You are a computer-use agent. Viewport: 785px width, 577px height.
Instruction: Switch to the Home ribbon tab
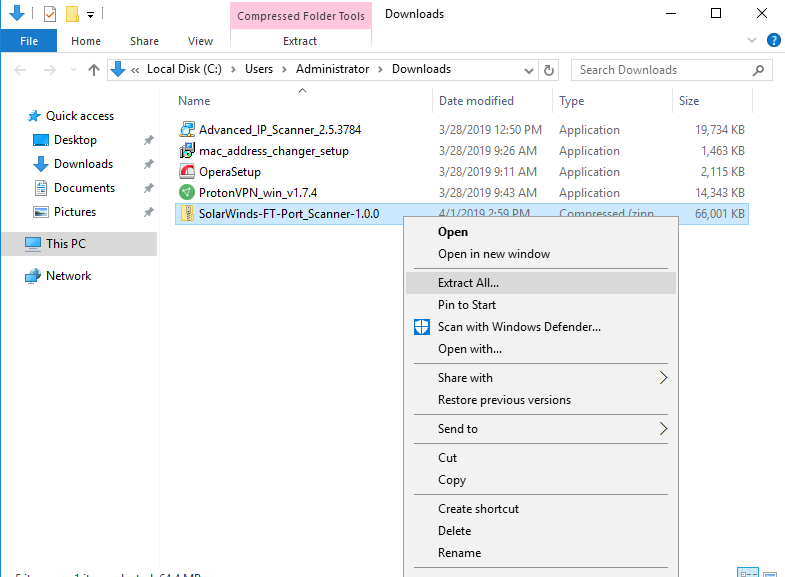tap(86, 41)
